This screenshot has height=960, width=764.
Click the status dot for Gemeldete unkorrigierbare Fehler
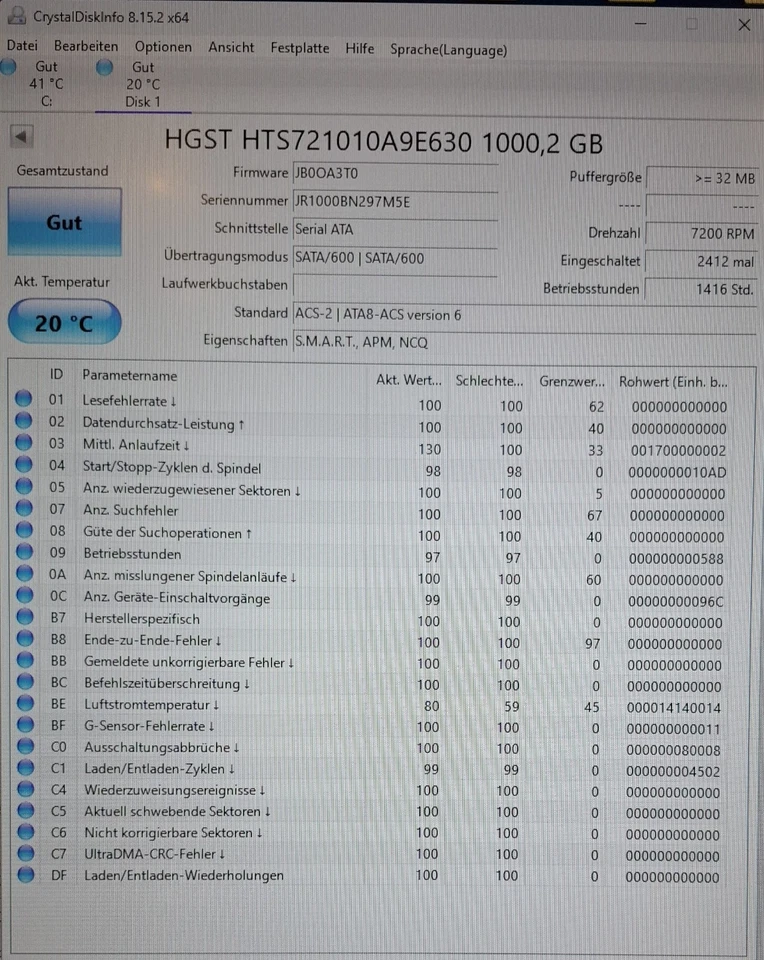point(25,659)
